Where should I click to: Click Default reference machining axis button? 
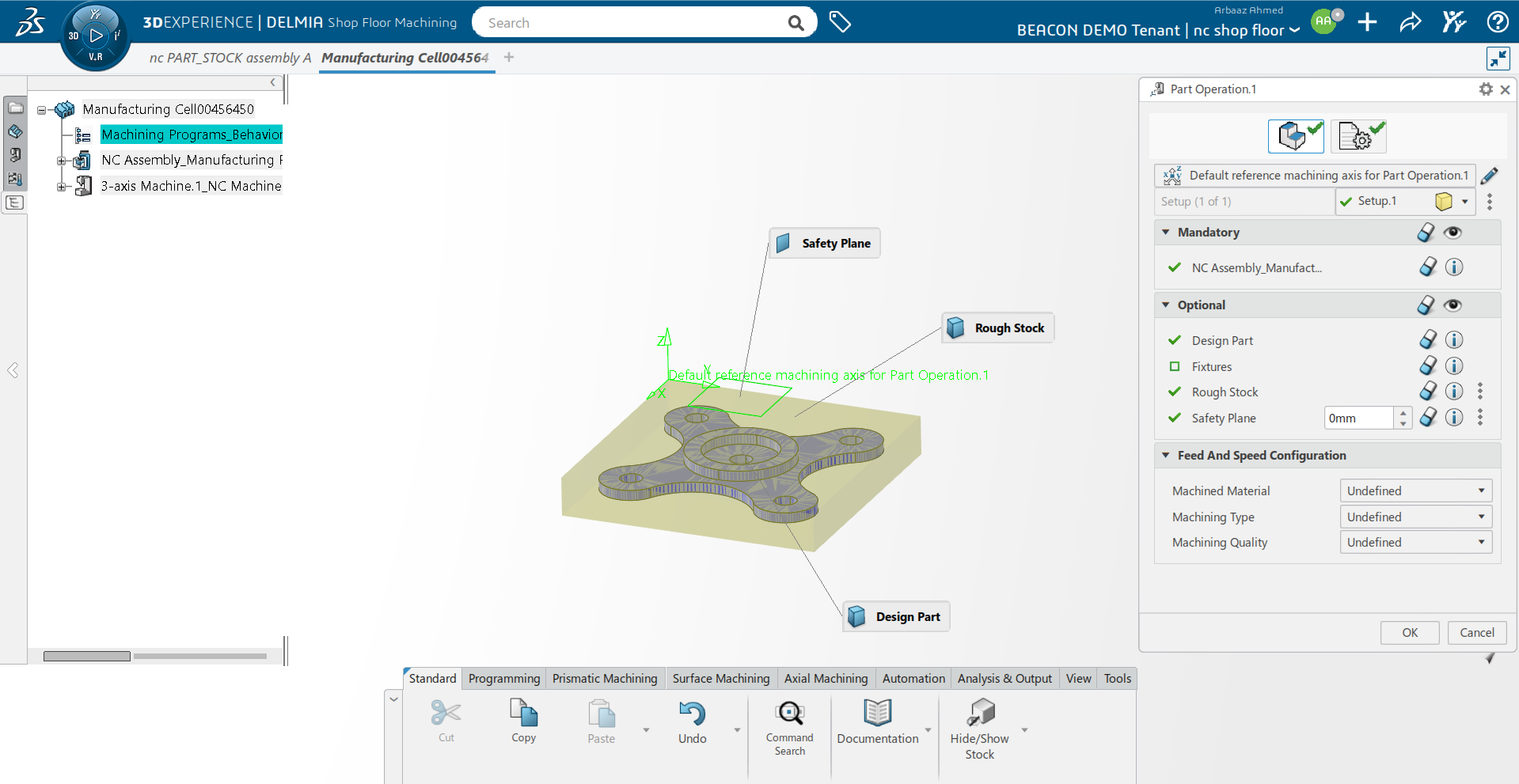[1315, 176]
